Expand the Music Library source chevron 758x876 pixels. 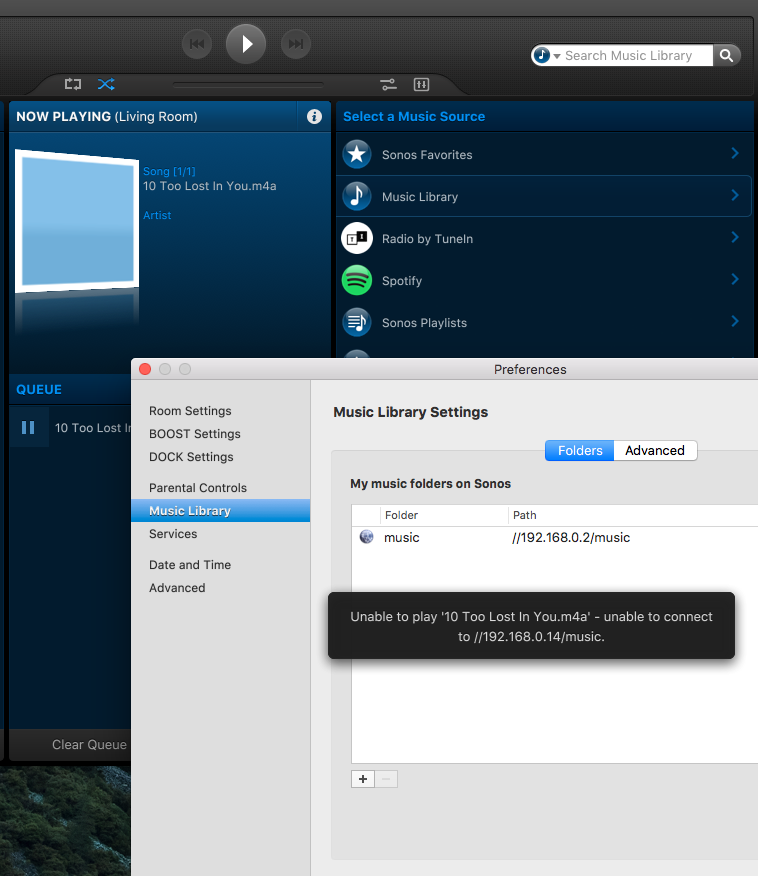(x=735, y=195)
